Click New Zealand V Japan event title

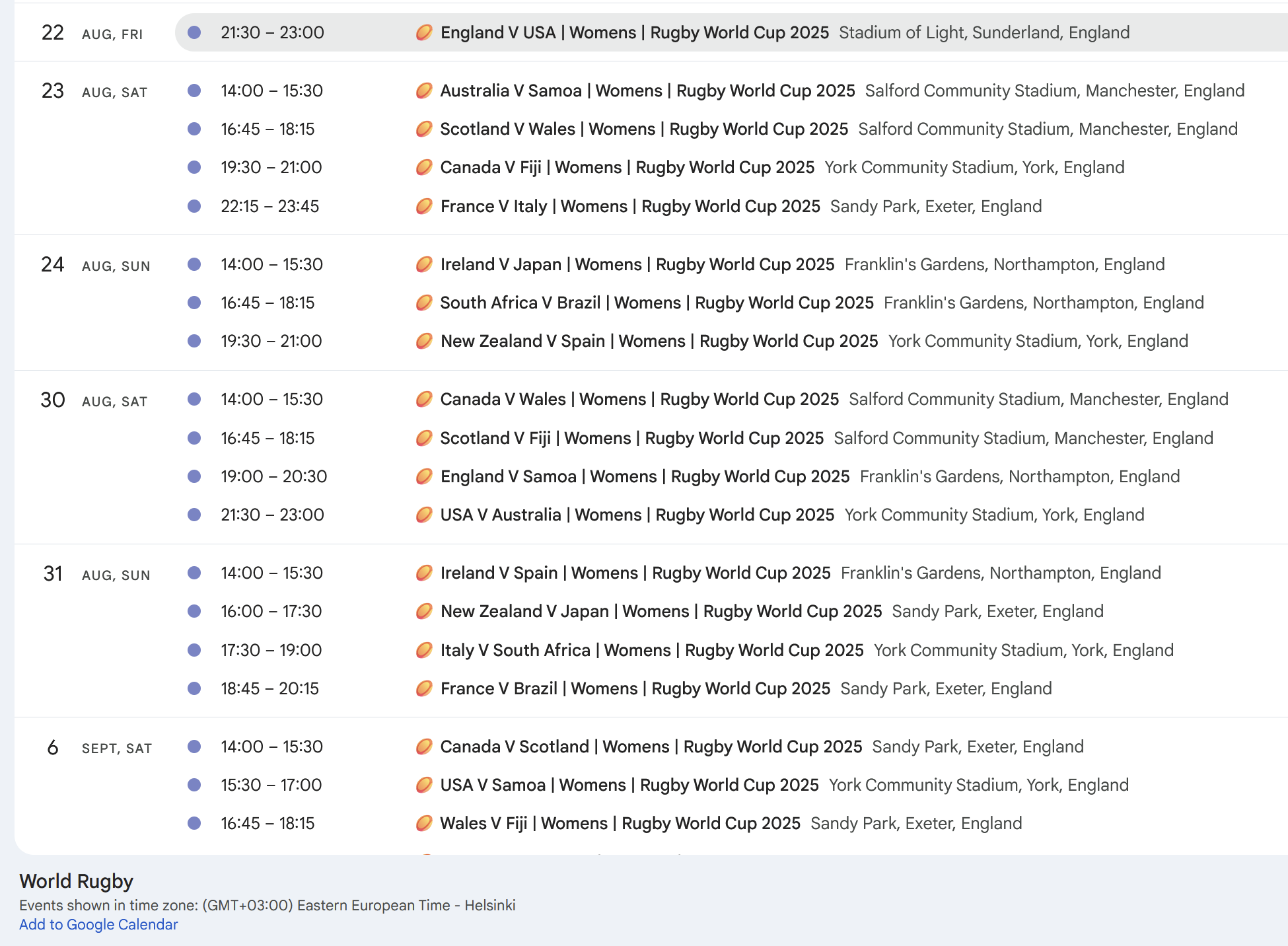tap(661, 611)
